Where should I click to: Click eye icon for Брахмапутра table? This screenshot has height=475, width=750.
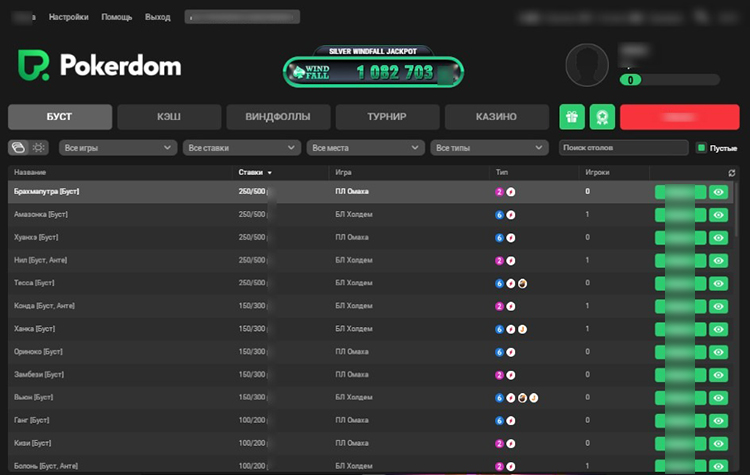click(718, 191)
